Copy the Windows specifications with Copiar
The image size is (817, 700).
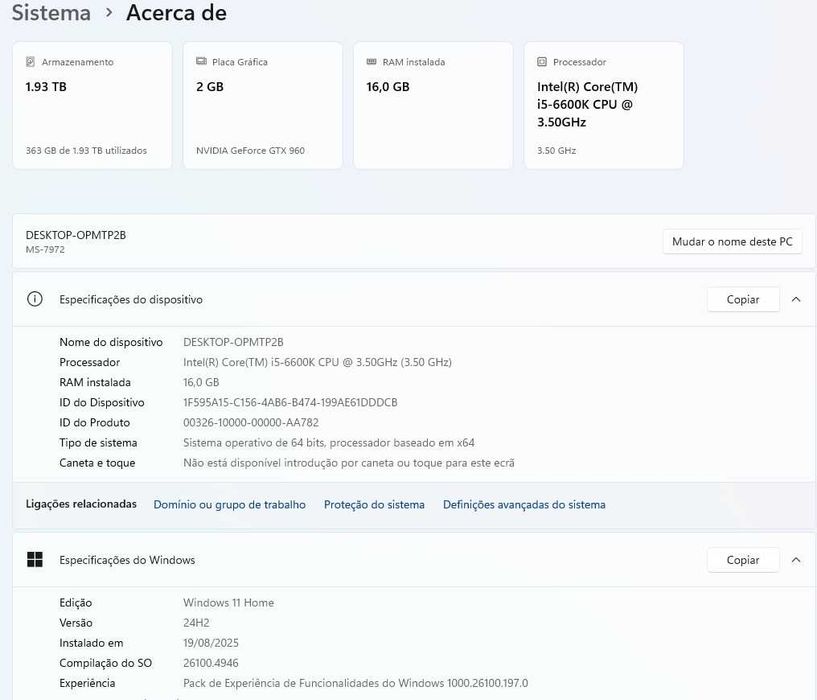[743, 560]
